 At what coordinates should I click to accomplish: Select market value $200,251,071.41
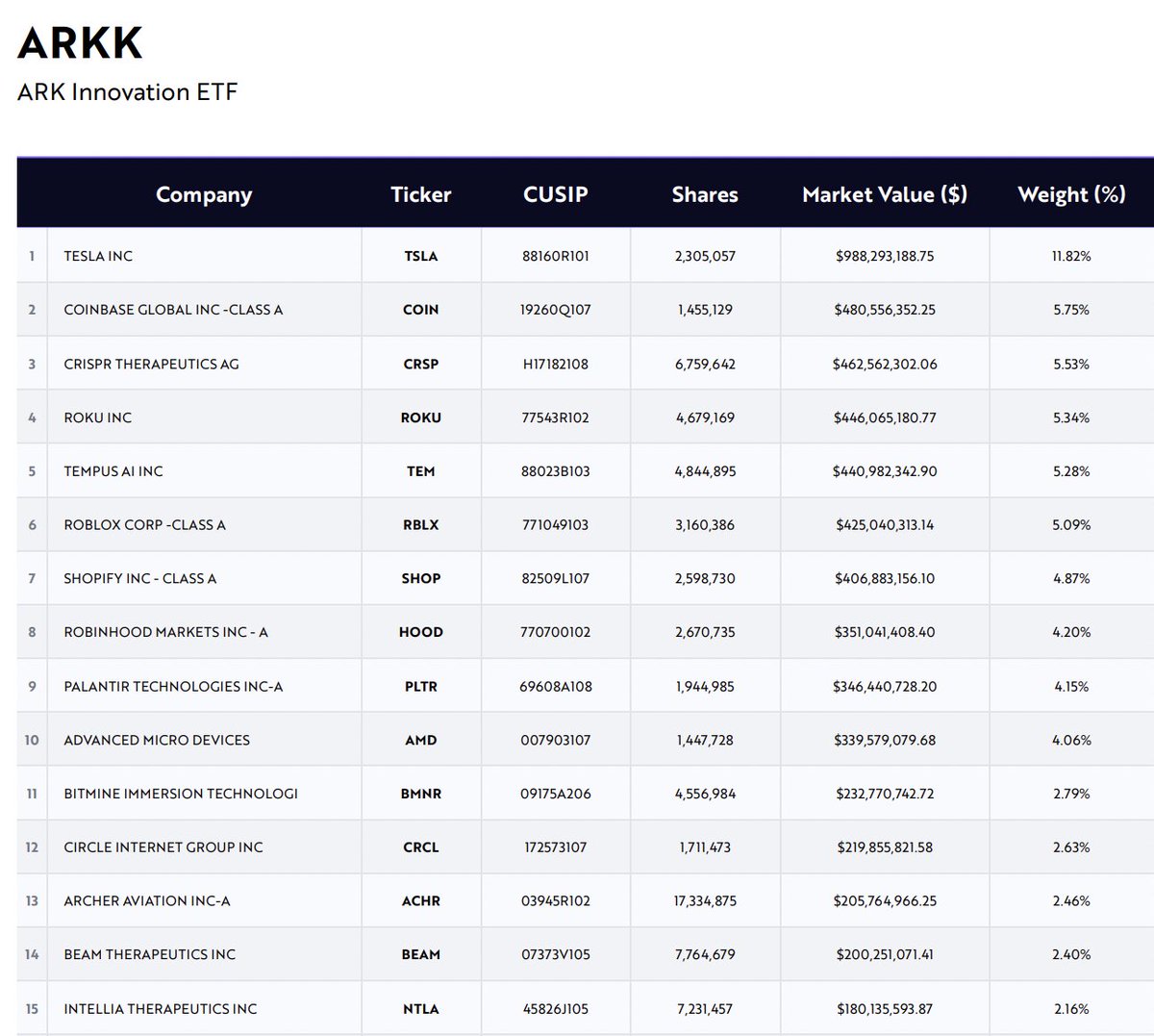[x=885, y=954]
